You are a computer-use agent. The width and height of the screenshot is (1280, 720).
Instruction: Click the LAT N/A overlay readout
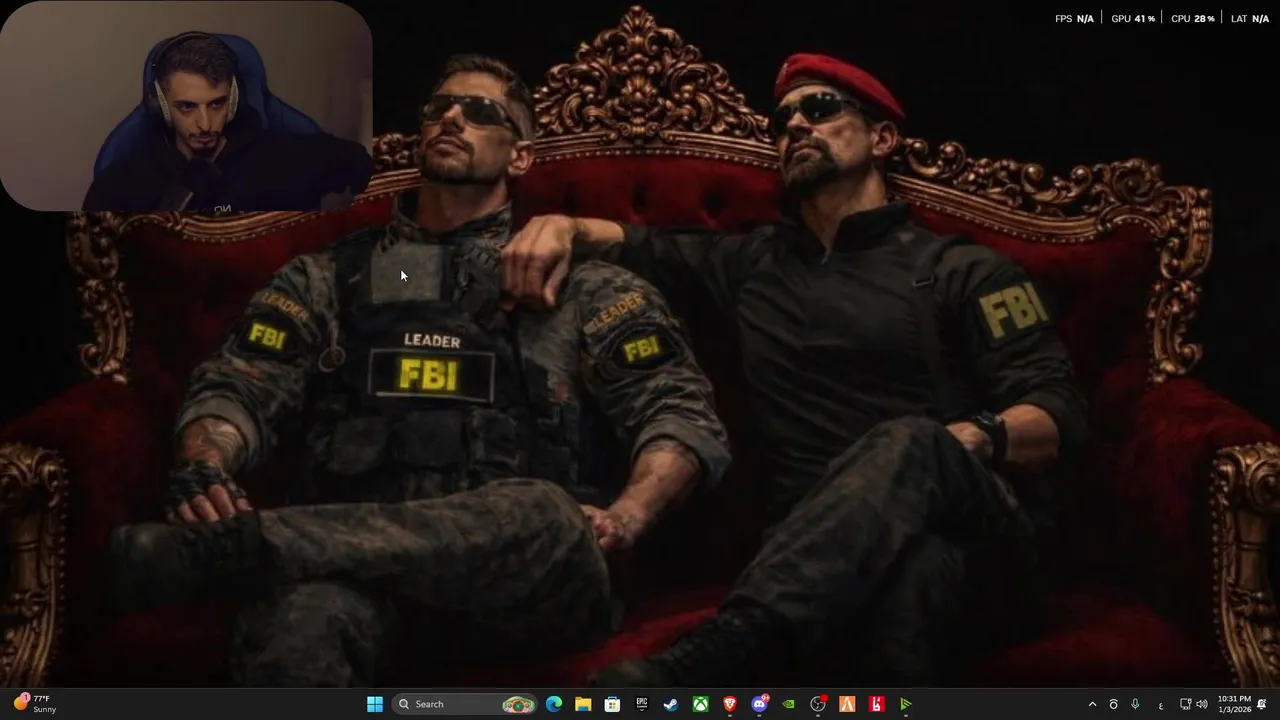pyautogui.click(x=1250, y=19)
